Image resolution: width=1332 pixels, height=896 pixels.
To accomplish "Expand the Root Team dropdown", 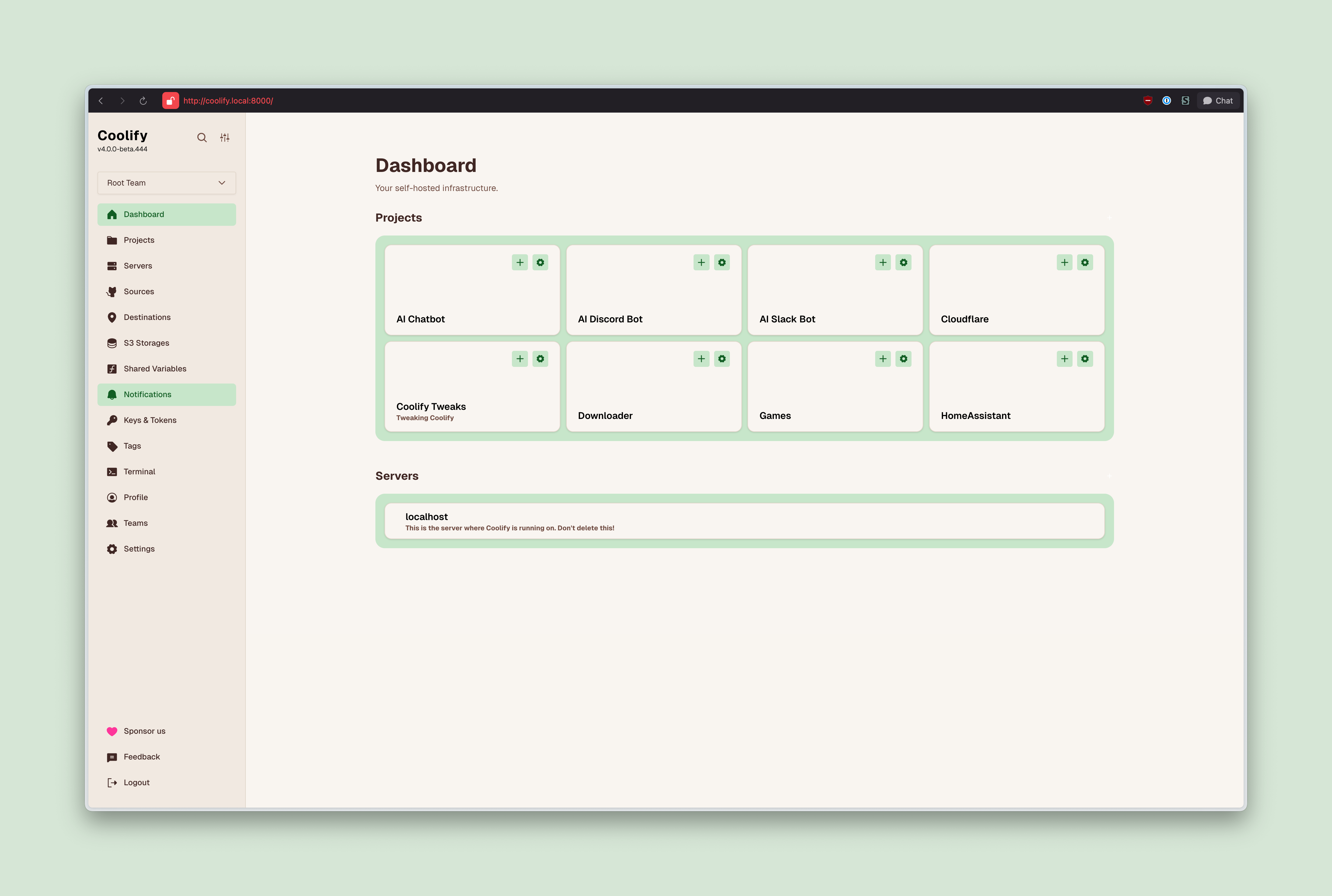I will (x=166, y=183).
